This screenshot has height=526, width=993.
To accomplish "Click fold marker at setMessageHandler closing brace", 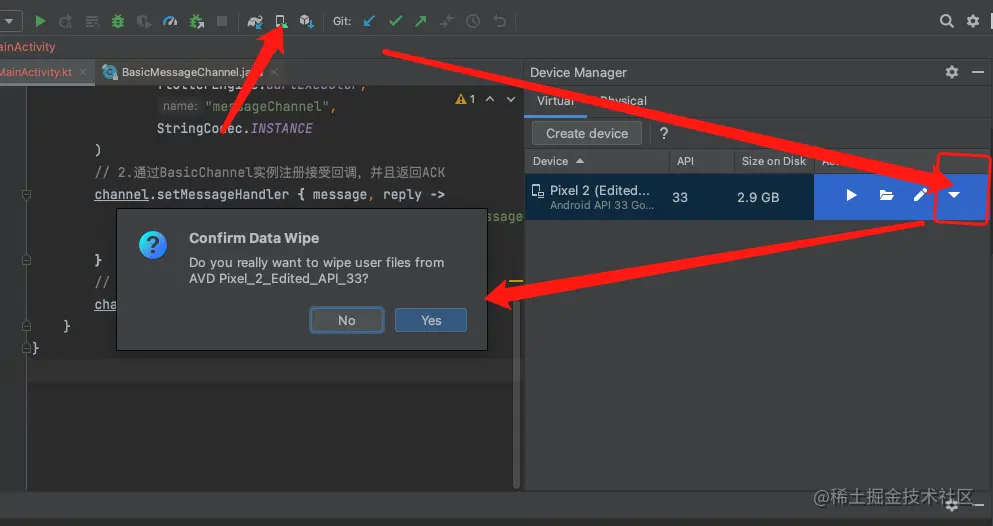I will tap(27, 260).
